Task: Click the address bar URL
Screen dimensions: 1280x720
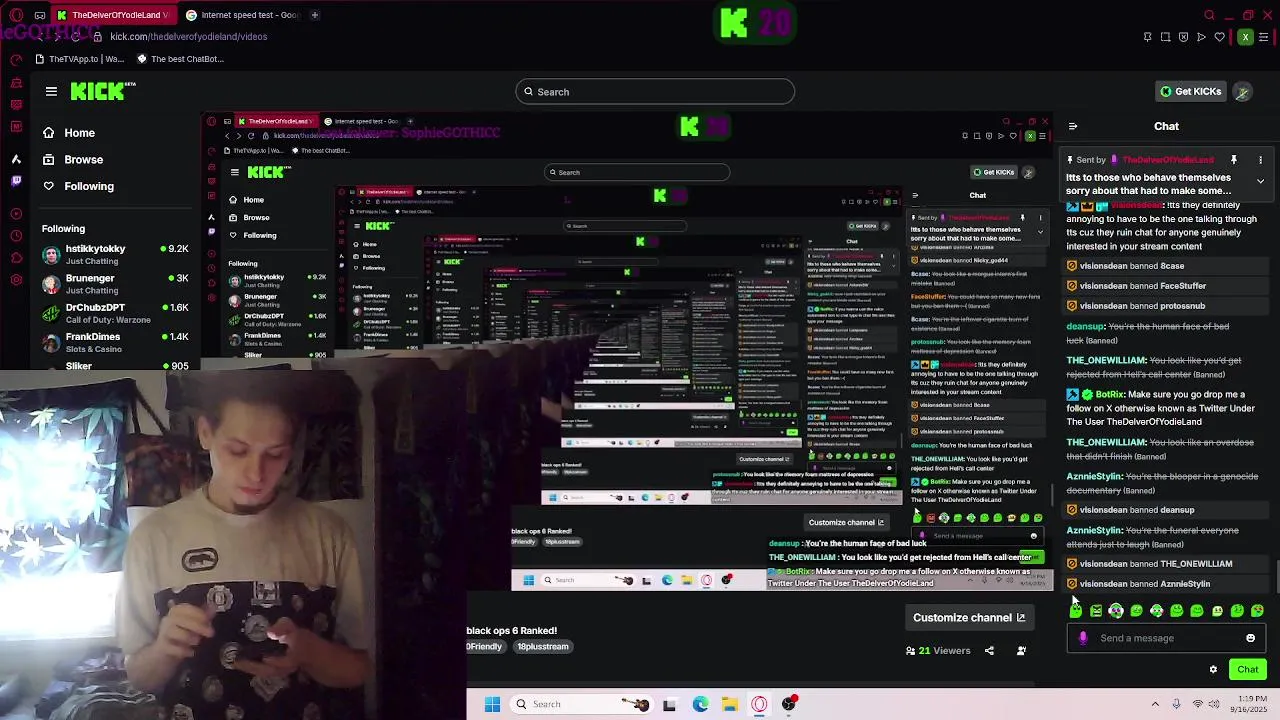Action: click(x=188, y=37)
